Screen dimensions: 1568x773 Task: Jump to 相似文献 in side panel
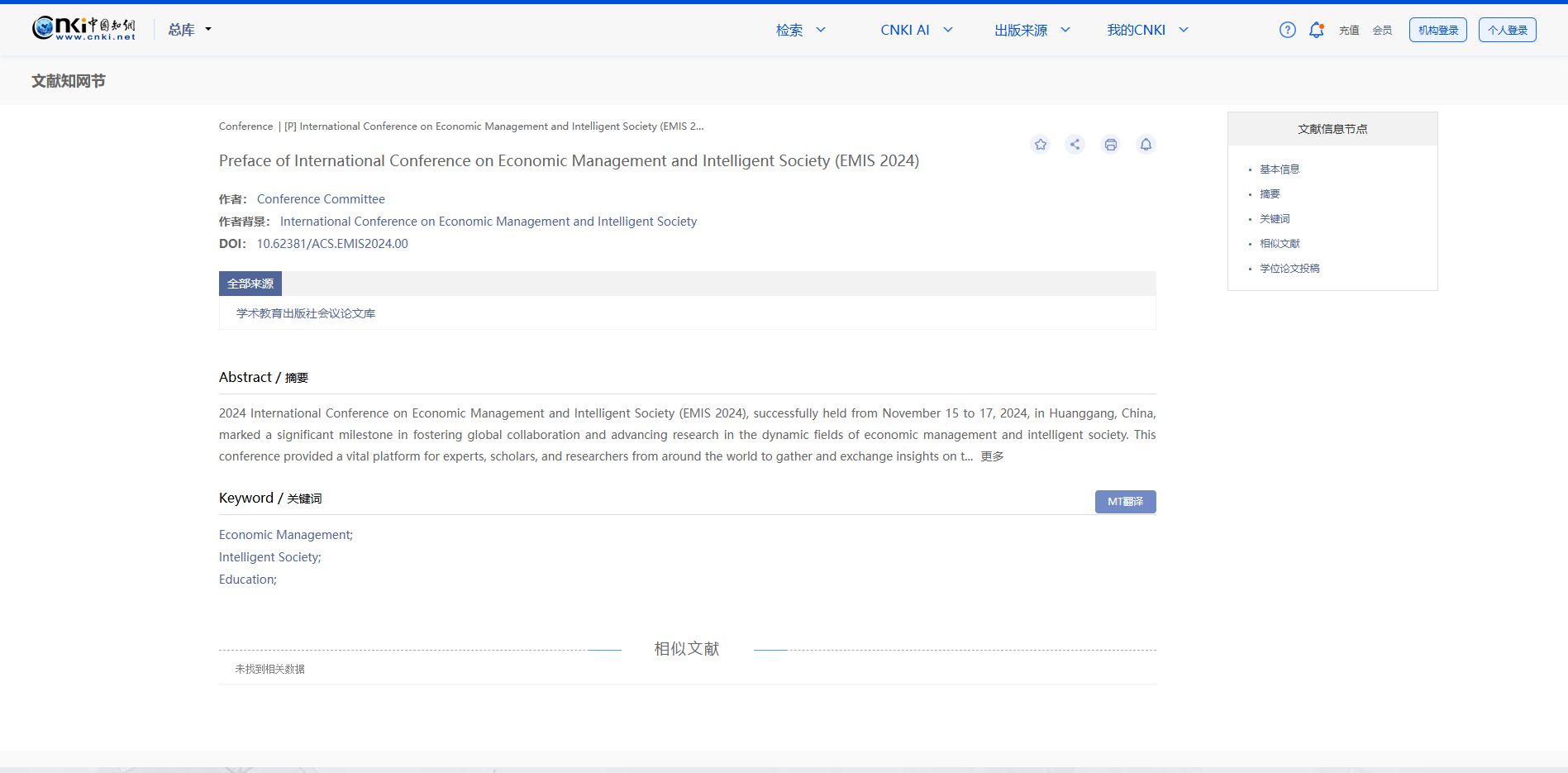pos(1280,244)
